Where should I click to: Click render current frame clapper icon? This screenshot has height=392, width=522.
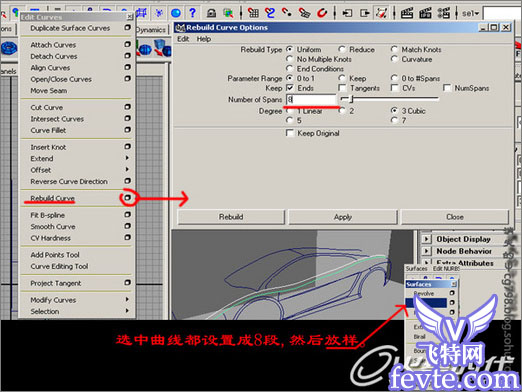pos(407,13)
